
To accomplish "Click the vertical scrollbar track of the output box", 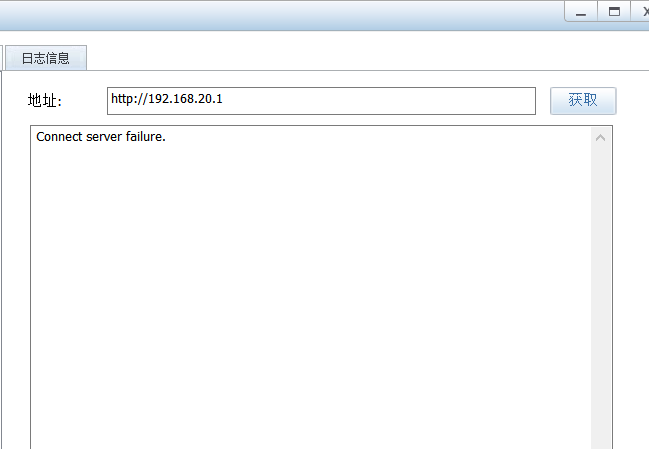I will pos(601,290).
